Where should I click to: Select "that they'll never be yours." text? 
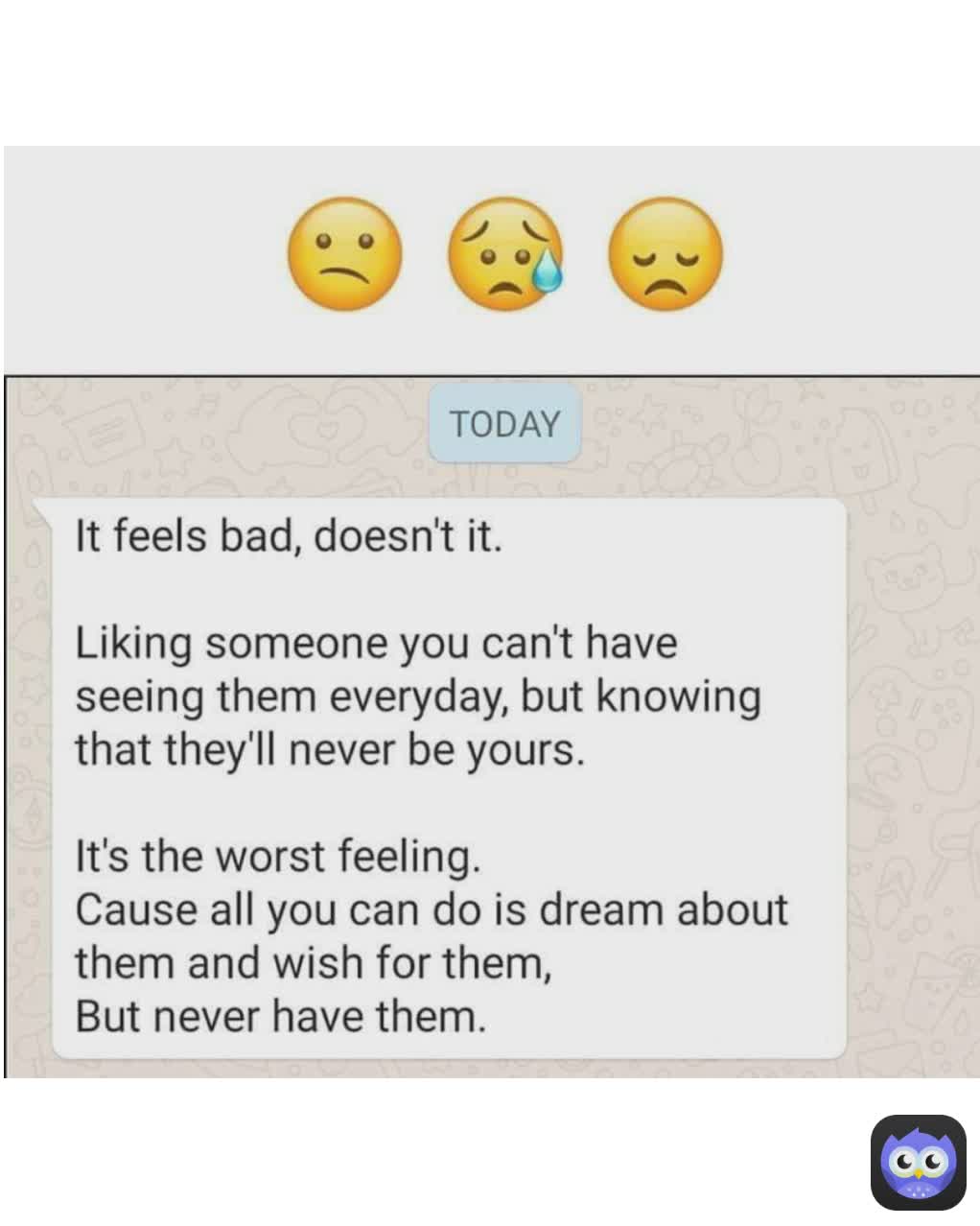click(329, 749)
